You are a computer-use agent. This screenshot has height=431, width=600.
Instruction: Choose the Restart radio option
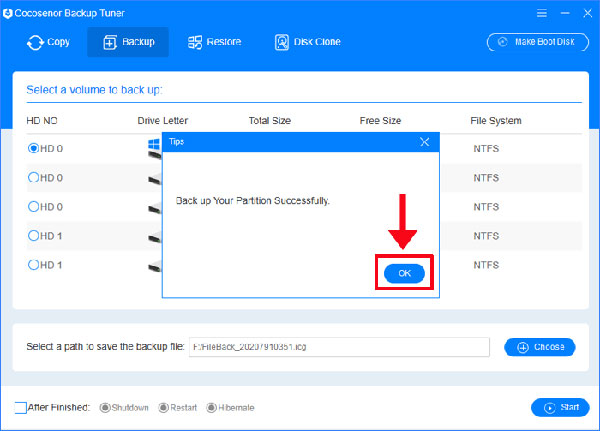[163, 408]
